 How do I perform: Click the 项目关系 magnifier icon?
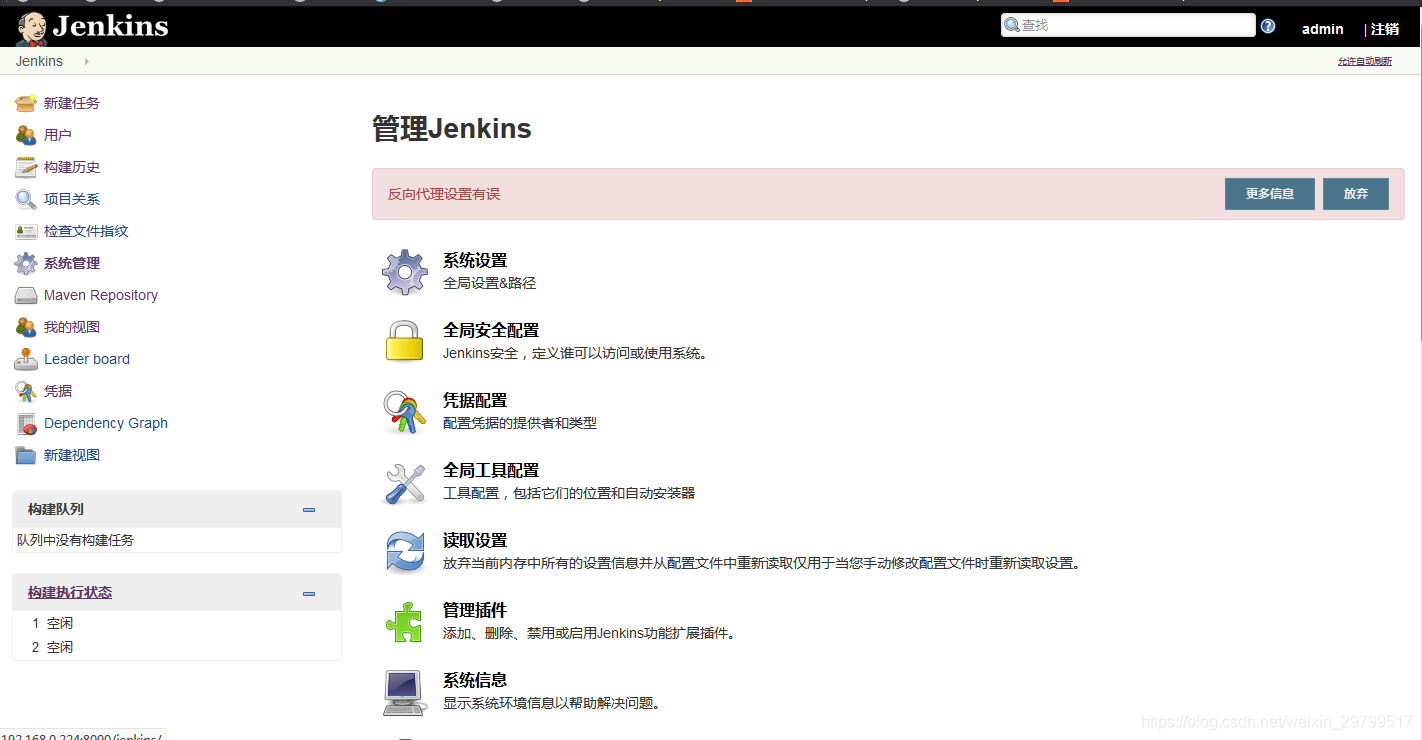click(26, 199)
